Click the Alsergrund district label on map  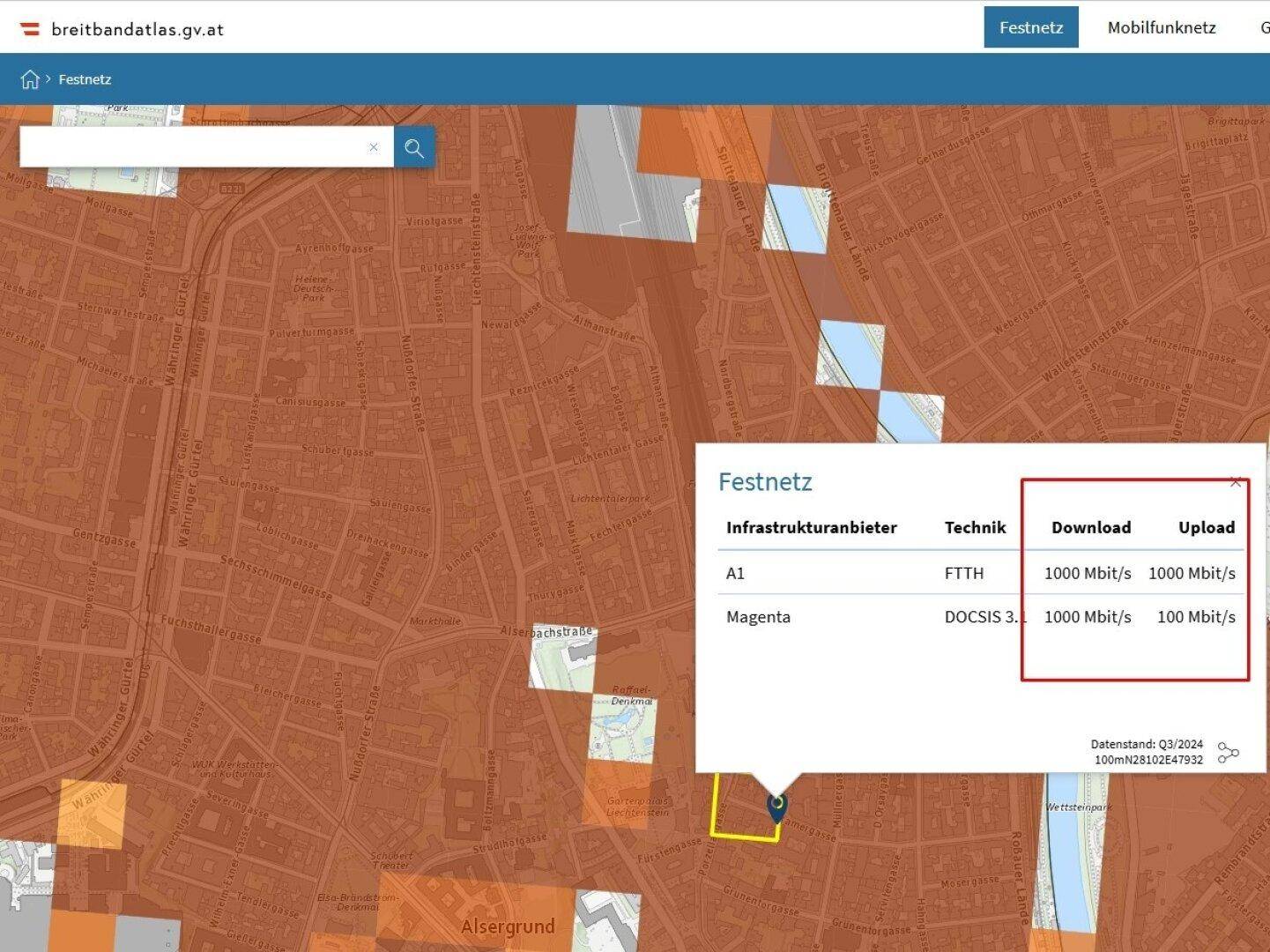point(508,926)
